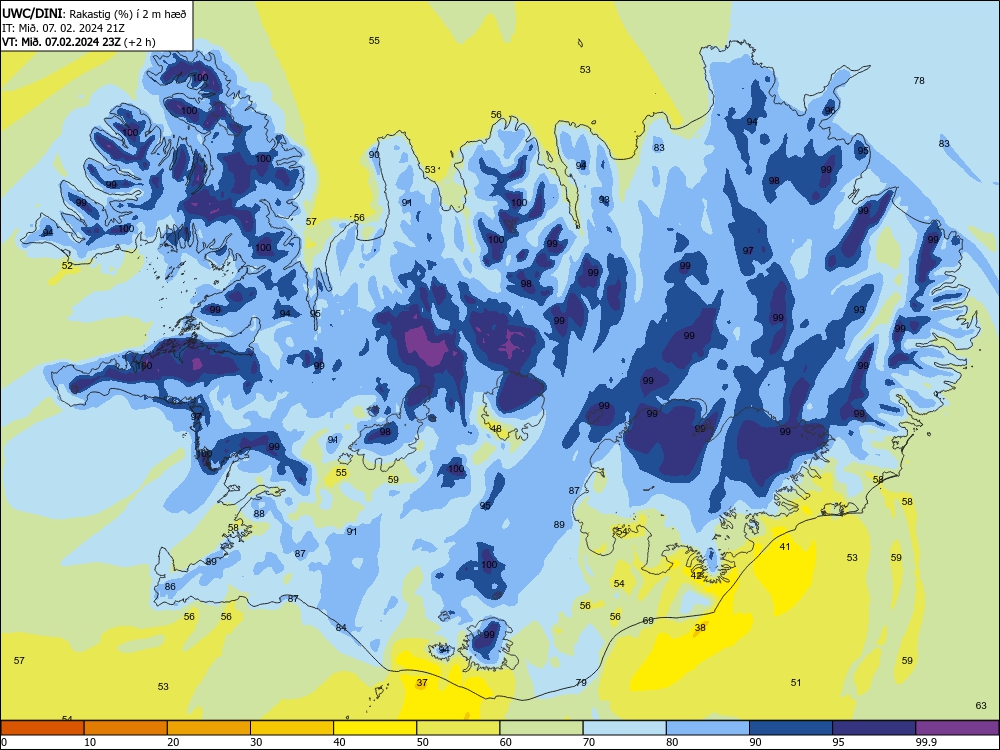
Task: Click the 'IT: Mið. 07. 02. 2024 21Z' line
Action: point(63,28)
